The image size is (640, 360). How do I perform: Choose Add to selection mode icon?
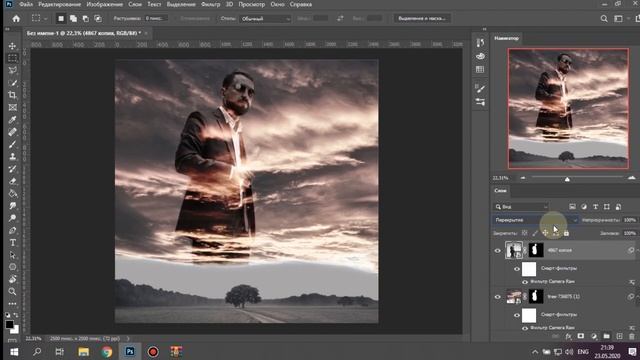(73, 18)
